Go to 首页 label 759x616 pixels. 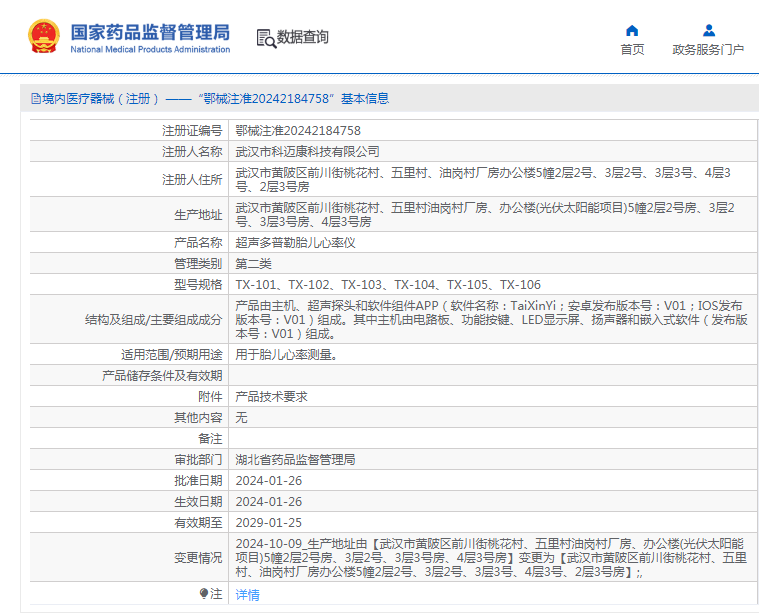tap(632, 49)
